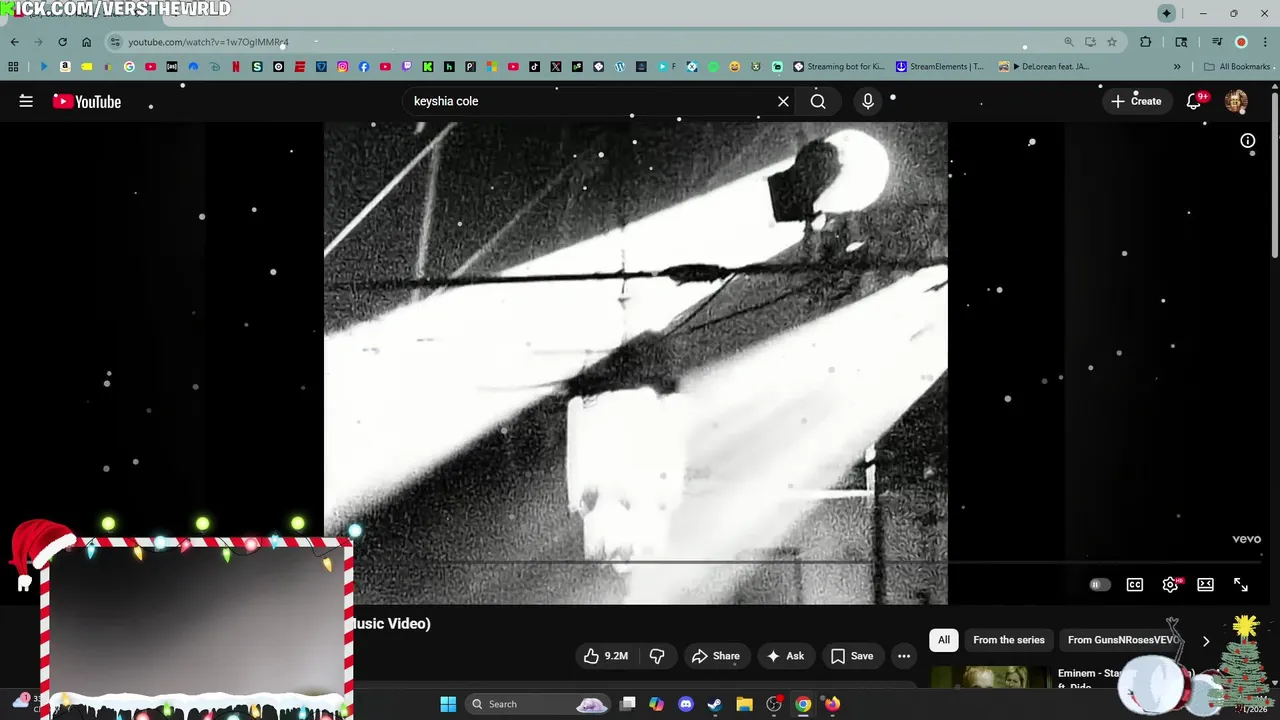Toggle closed captions (CC) on the video
Screen dimensions: 1280x720
(x=1135, y=585)
